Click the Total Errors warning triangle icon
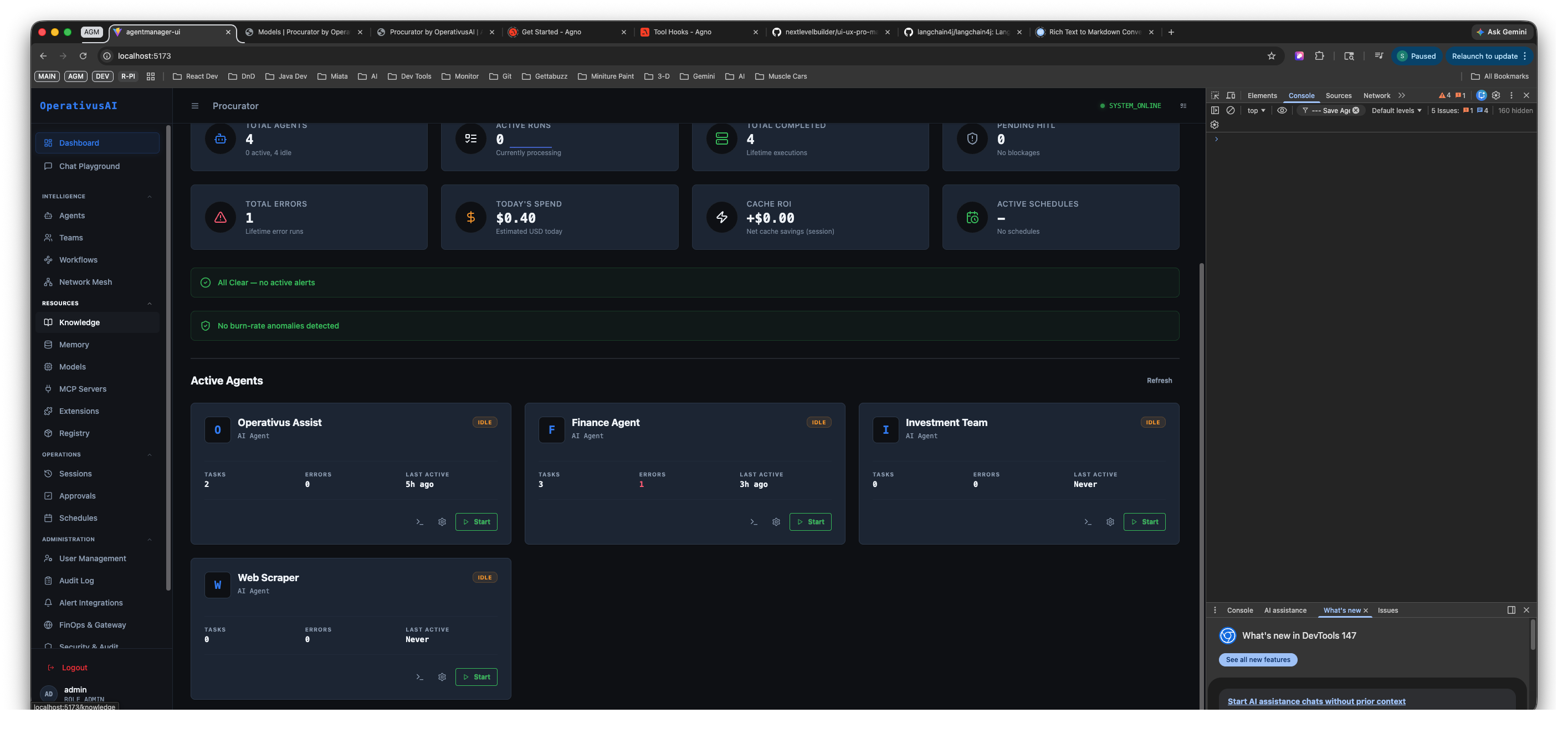1568x754 pixels. tap(221, 217)
